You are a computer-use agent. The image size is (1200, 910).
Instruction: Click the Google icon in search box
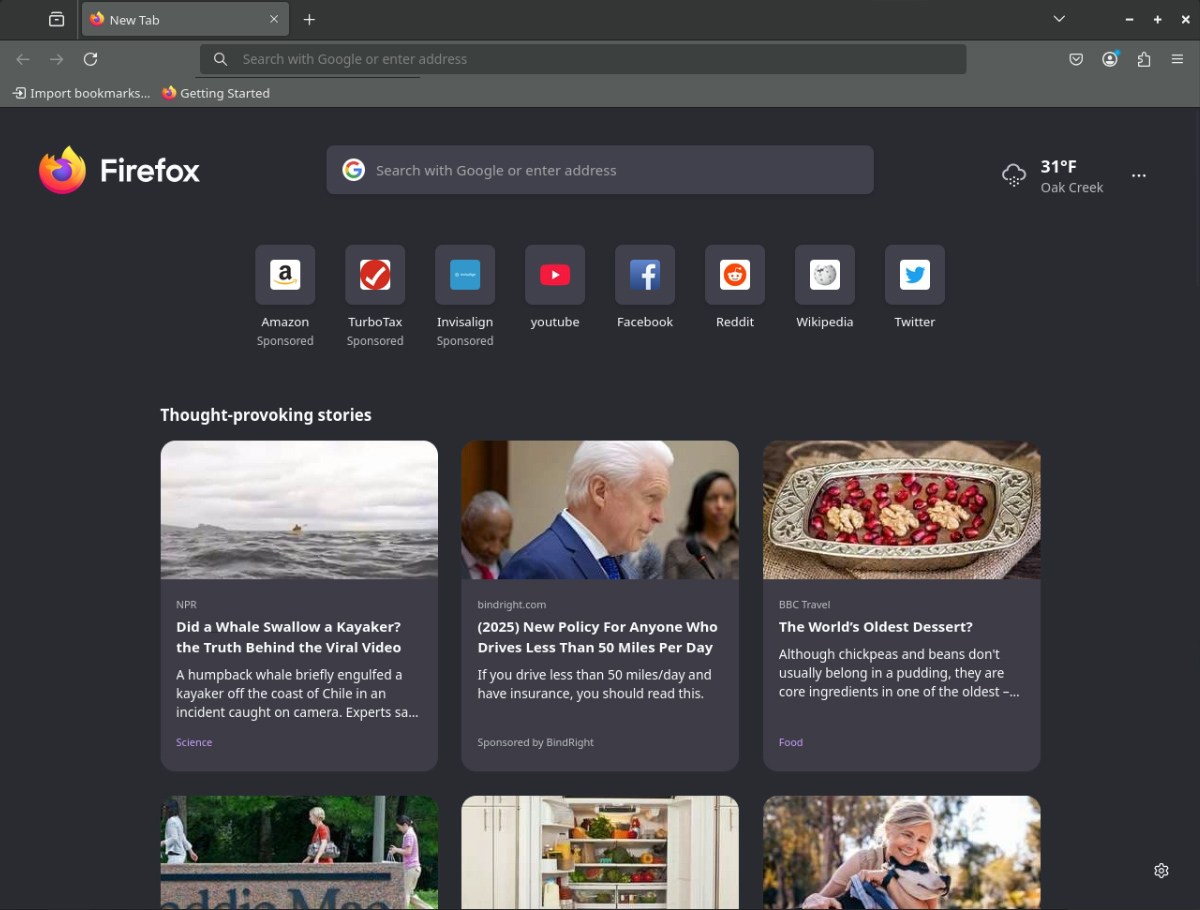[353, 170]
